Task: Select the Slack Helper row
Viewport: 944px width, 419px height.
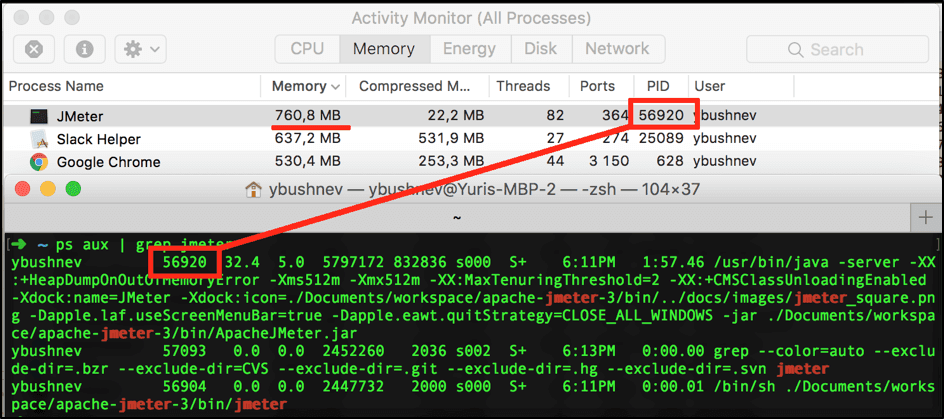Action: (x=400, y=139)
